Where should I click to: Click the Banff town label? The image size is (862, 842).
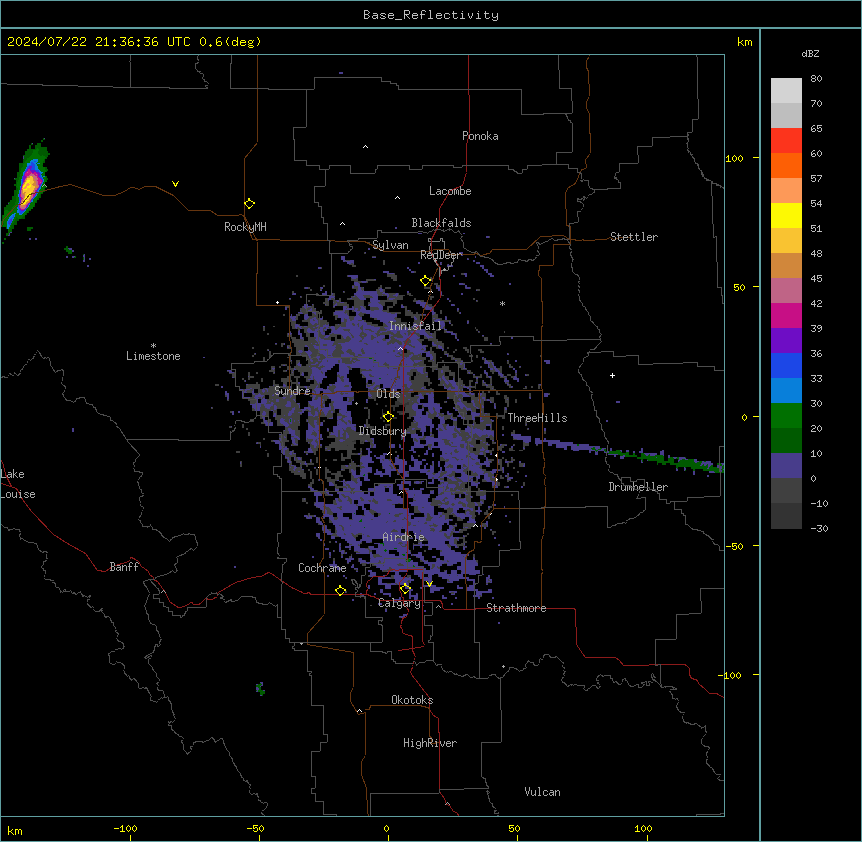[124, 567]
